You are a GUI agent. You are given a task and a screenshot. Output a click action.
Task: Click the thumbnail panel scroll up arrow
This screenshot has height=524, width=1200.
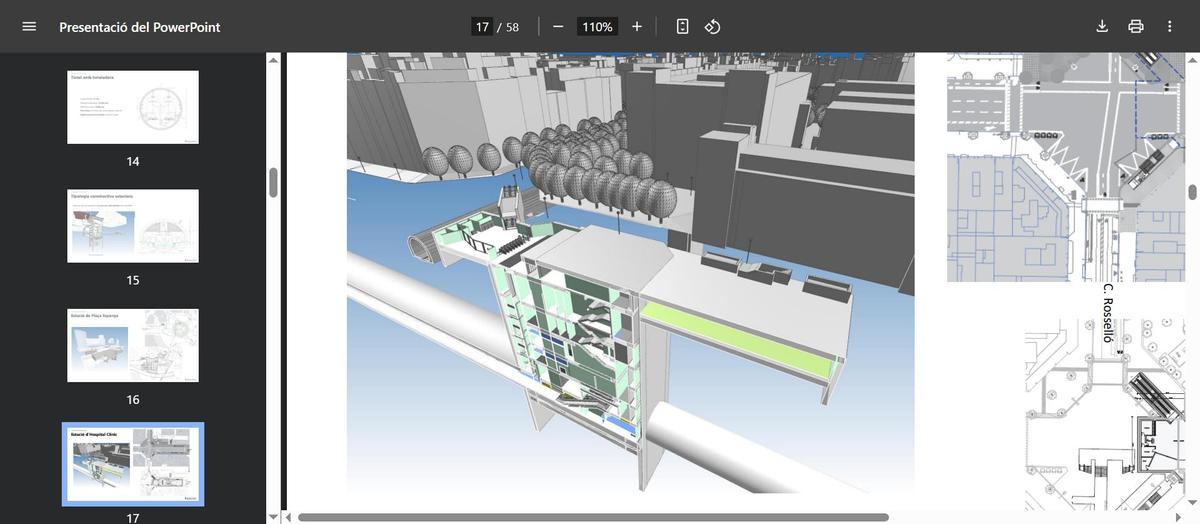pos(273,59)
